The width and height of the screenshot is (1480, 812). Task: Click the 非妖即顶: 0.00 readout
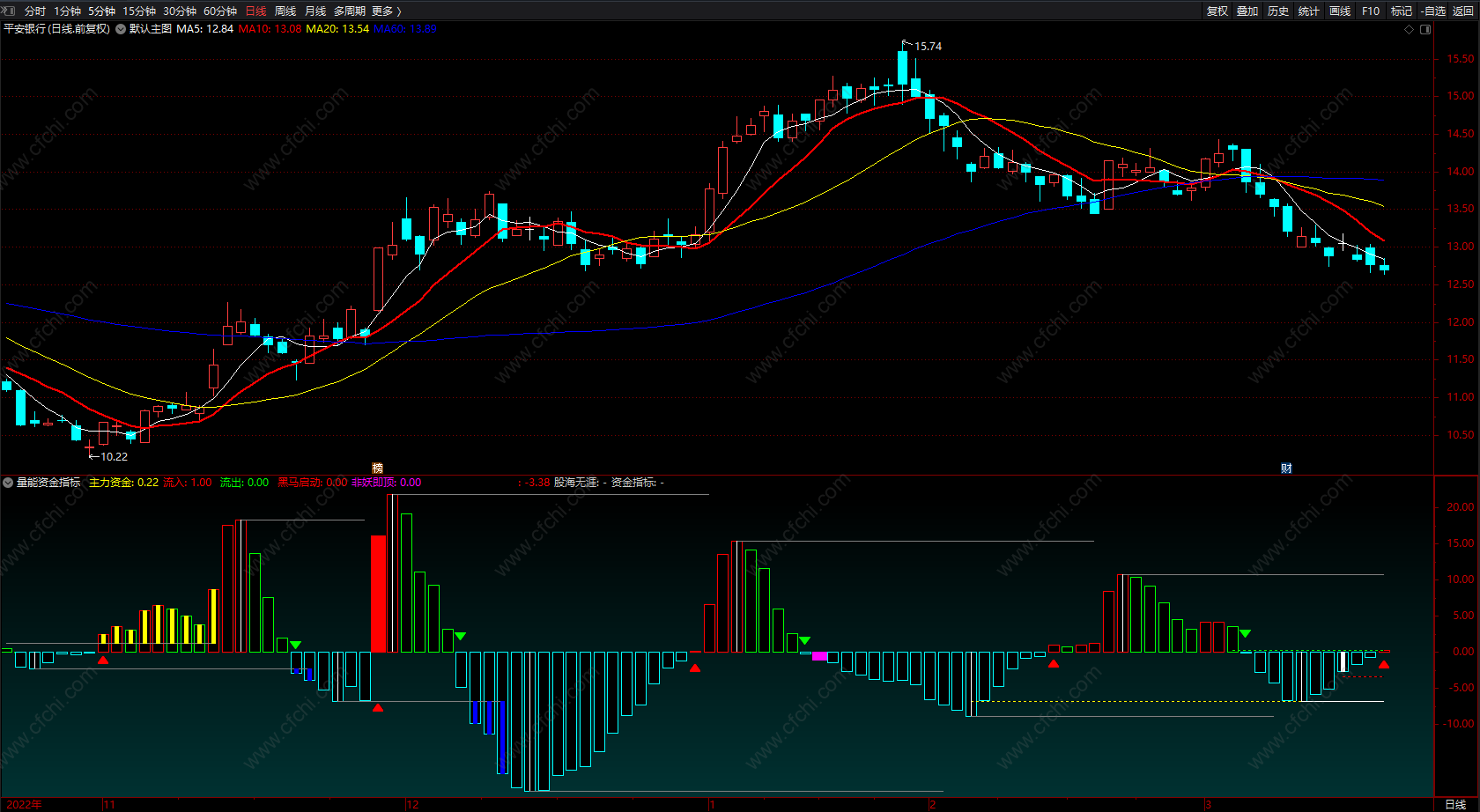click(x=387, y=483)
